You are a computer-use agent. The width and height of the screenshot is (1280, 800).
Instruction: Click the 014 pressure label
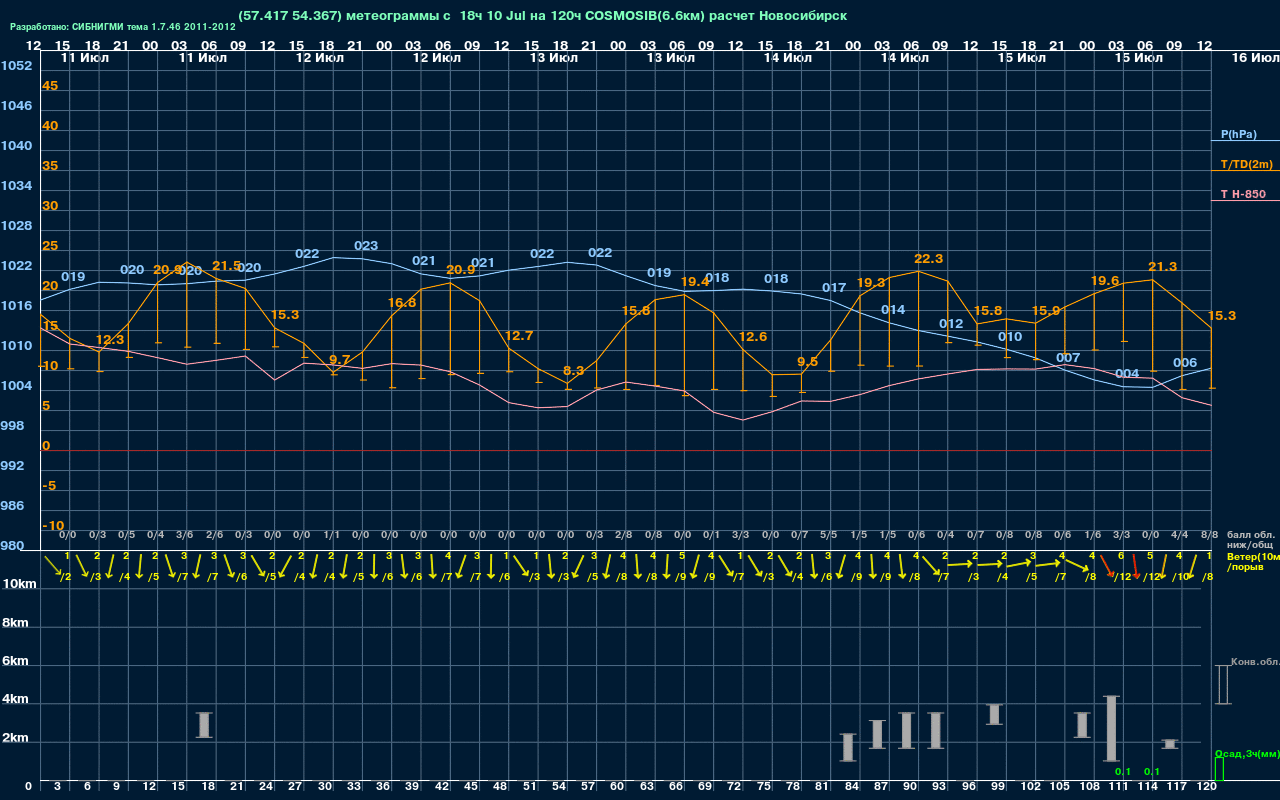pyautogui.click(x=893, y=310)
